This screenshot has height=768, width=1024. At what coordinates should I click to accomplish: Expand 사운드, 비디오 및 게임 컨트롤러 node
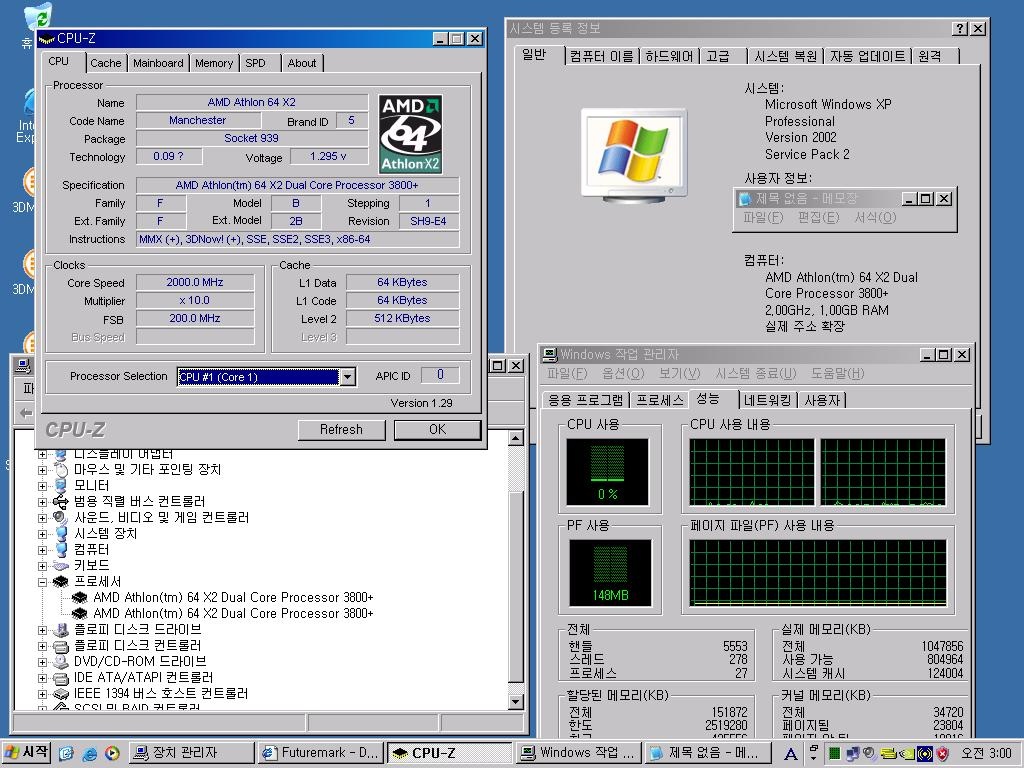click(42, 518)
